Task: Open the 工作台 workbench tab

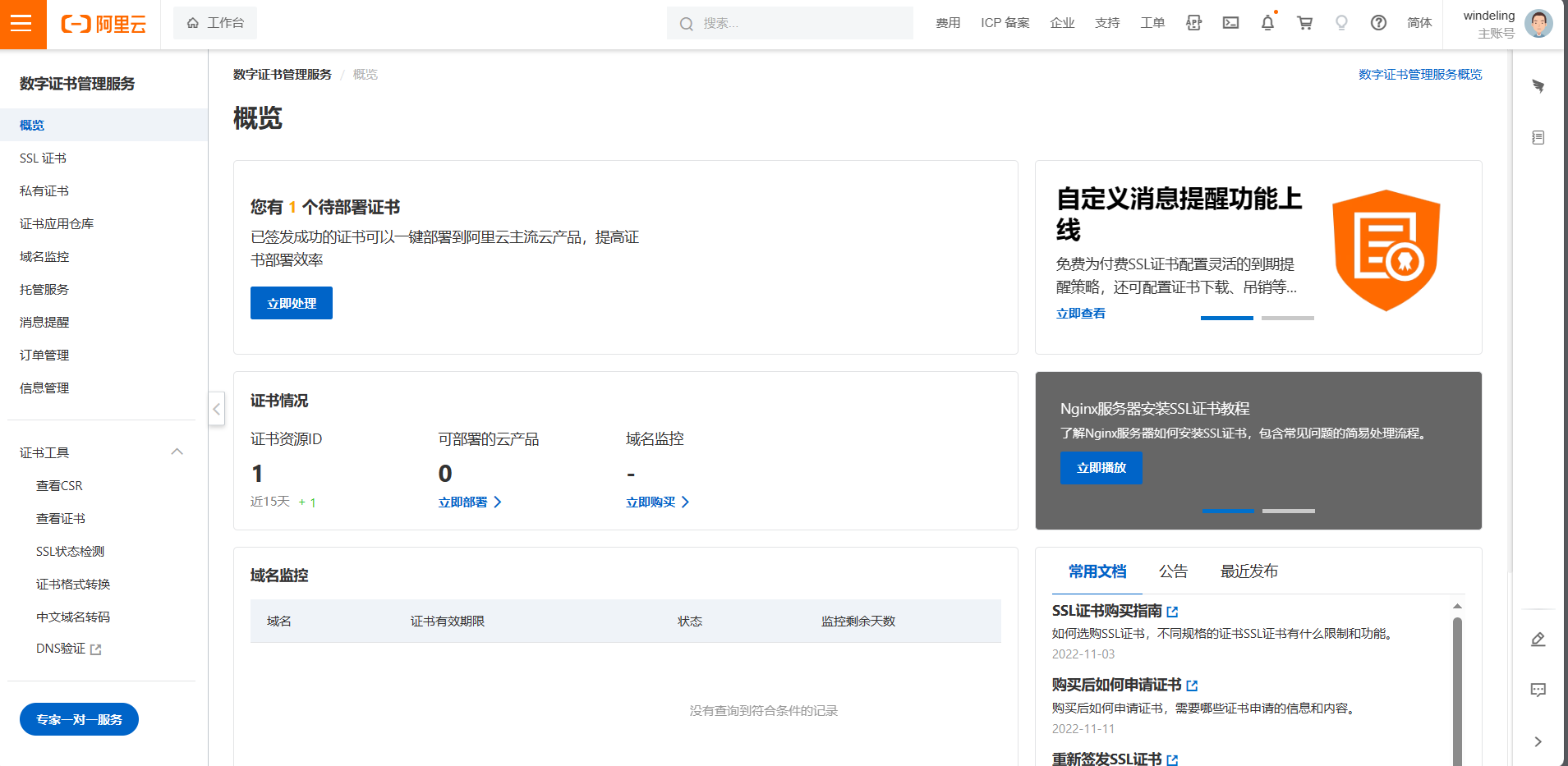Action: (x=215, y=23)
